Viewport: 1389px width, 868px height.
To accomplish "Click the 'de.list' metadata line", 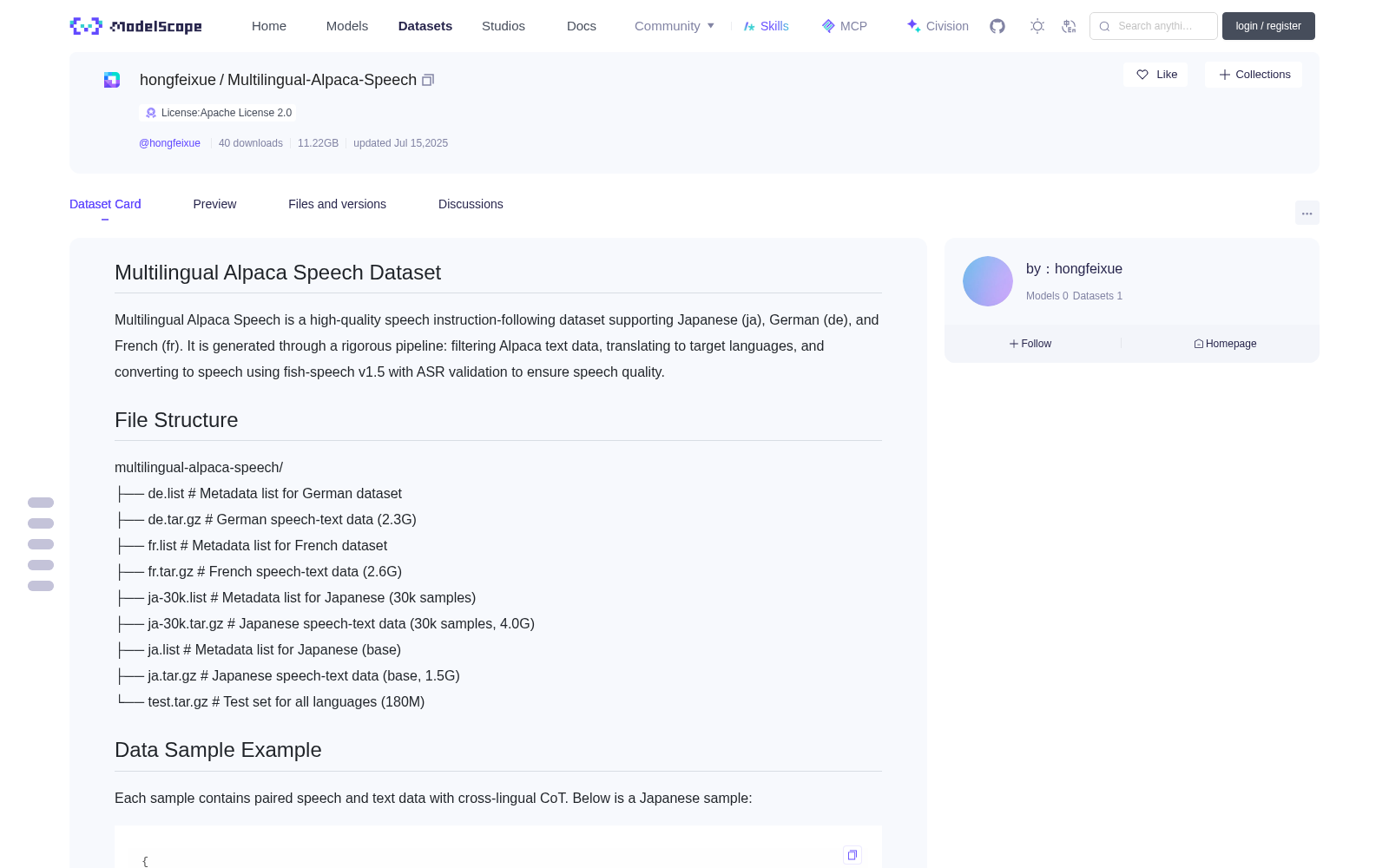I will click(x=260, y=493).
